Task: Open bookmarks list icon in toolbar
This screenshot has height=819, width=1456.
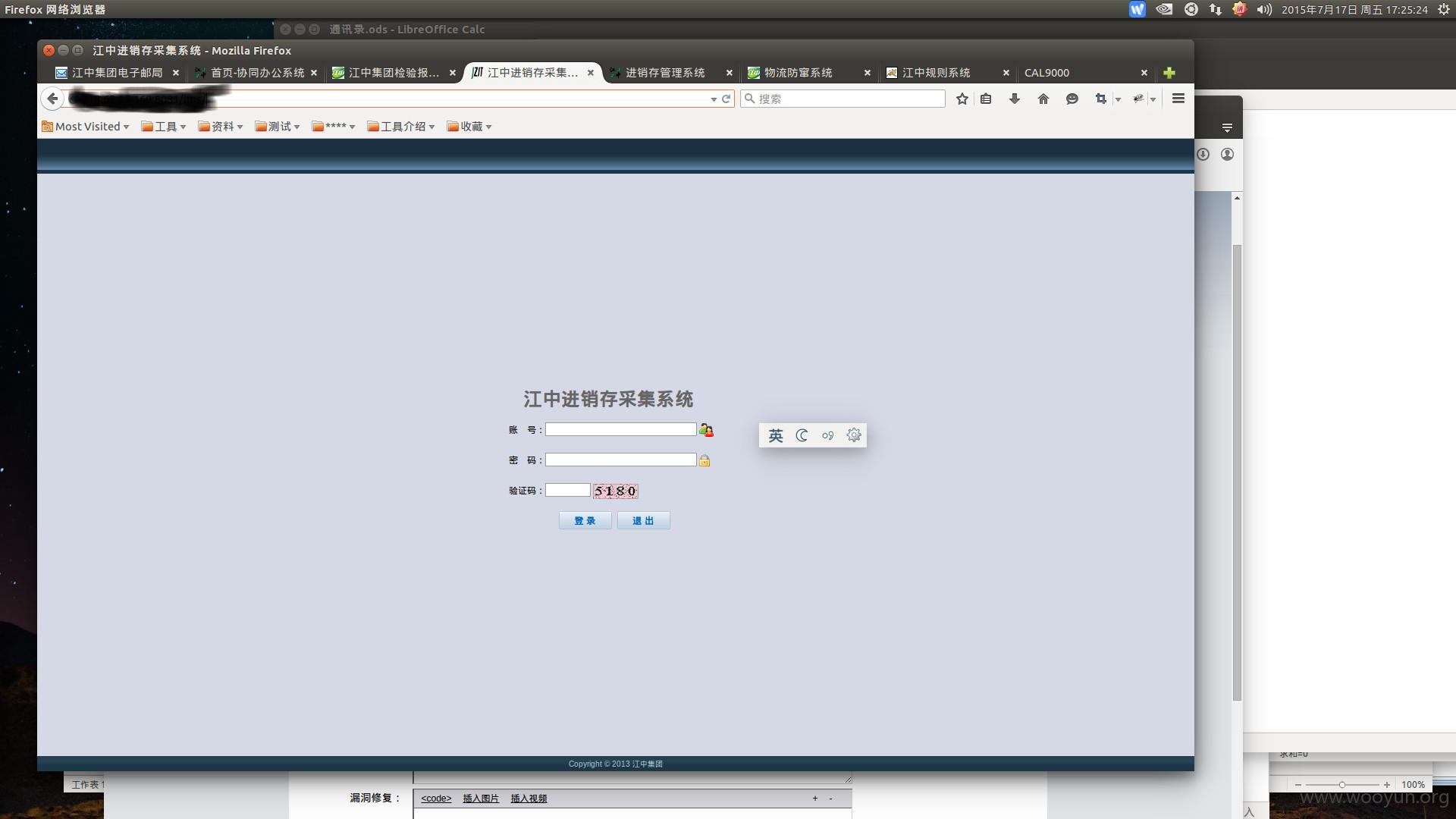Action: [986, 99]
